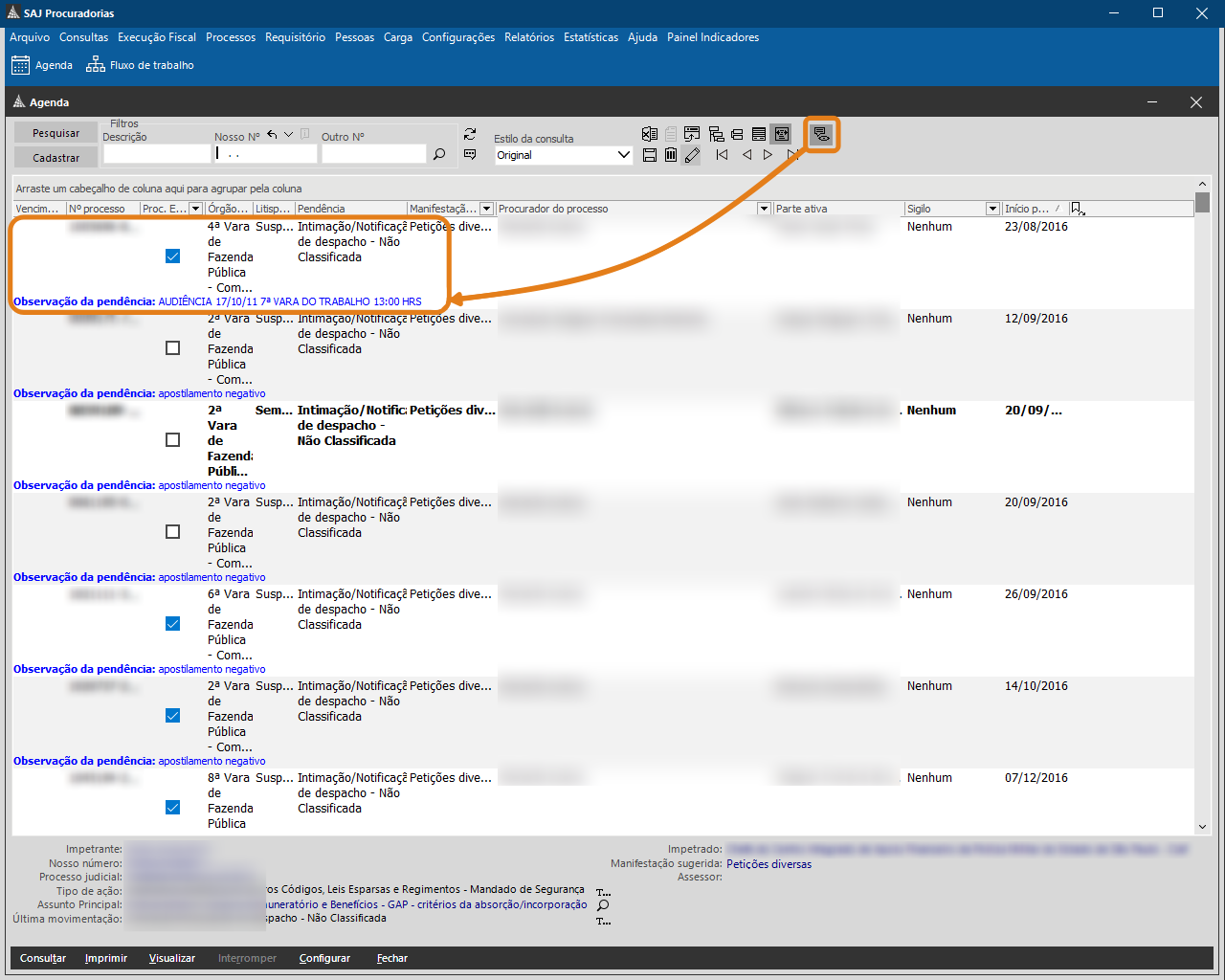Click Configurar in the bottom bar
The width and height of the screenshot is (1225, 980).
tap(324, 958)
